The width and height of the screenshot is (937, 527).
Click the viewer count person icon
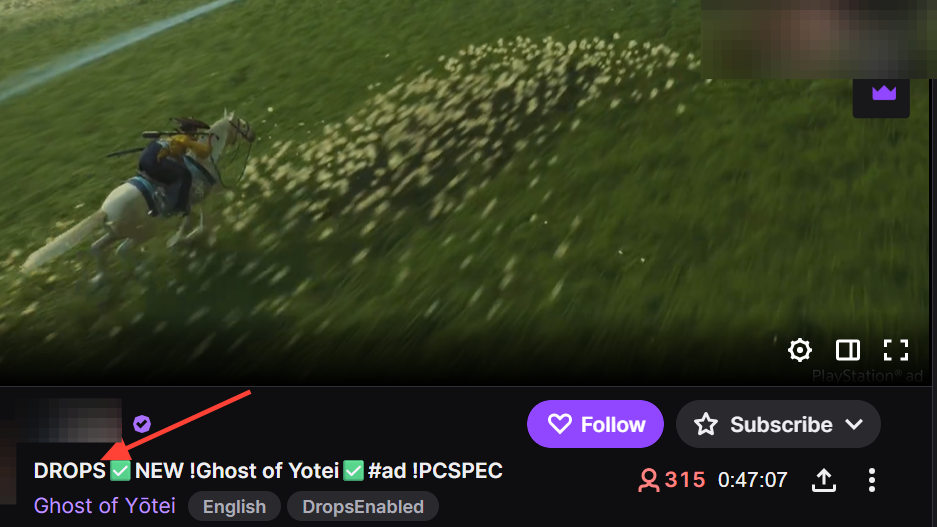click(648, 480)
